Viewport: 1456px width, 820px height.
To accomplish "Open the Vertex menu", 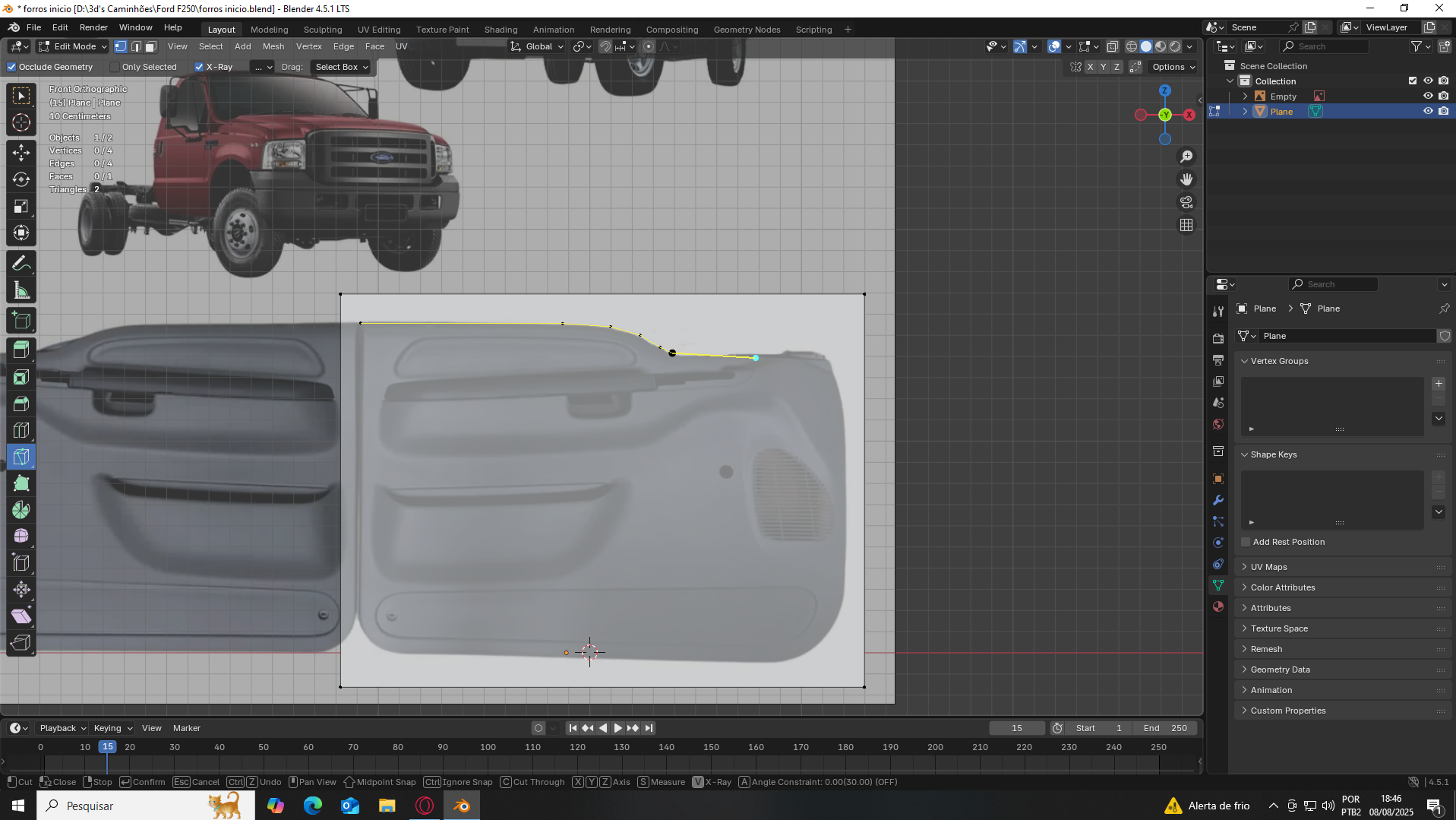I will [309, 46].
